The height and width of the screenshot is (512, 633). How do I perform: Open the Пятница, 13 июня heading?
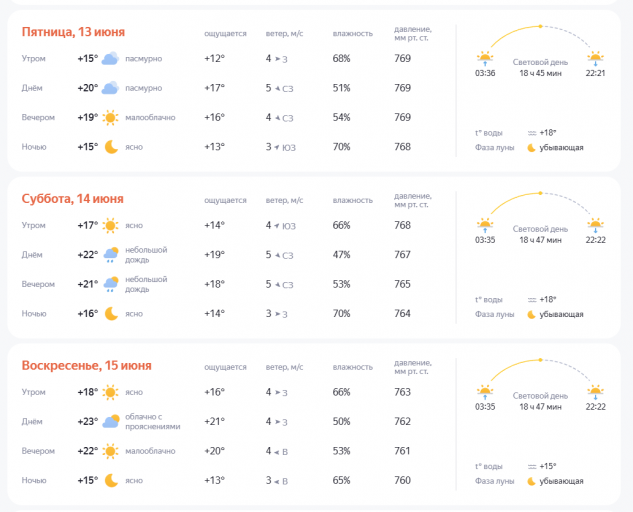74,32
